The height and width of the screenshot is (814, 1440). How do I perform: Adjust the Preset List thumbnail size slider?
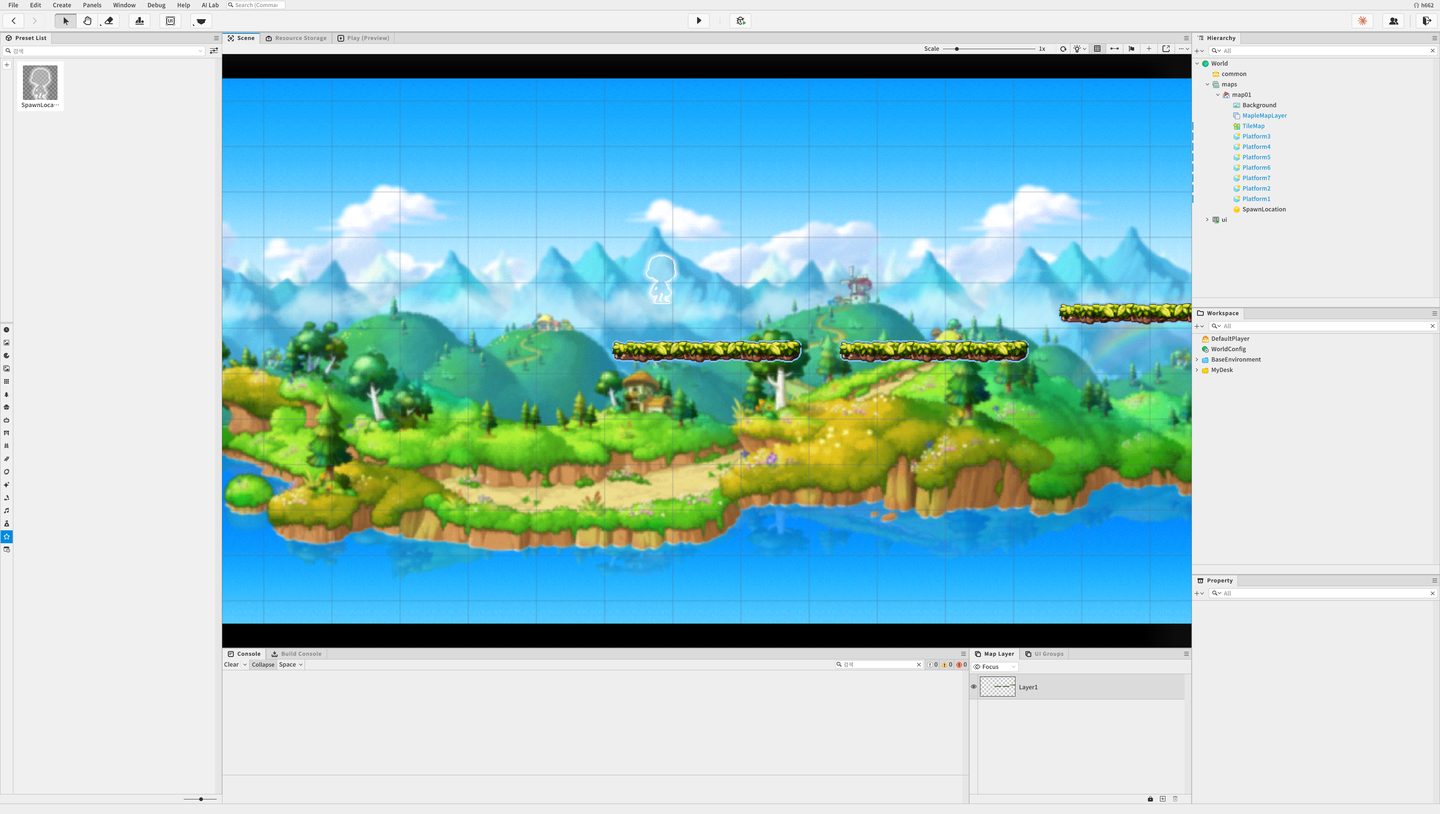[200, 799]
